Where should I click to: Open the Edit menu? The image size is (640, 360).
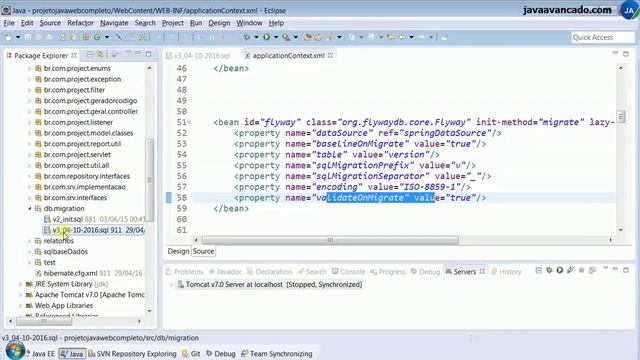(27, 23)
